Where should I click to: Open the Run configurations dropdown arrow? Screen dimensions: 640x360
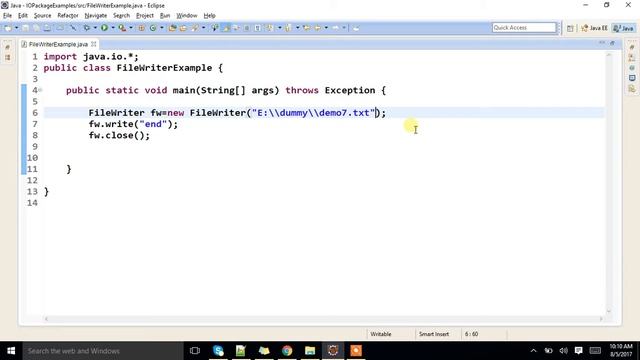click(x=113, y=28)
